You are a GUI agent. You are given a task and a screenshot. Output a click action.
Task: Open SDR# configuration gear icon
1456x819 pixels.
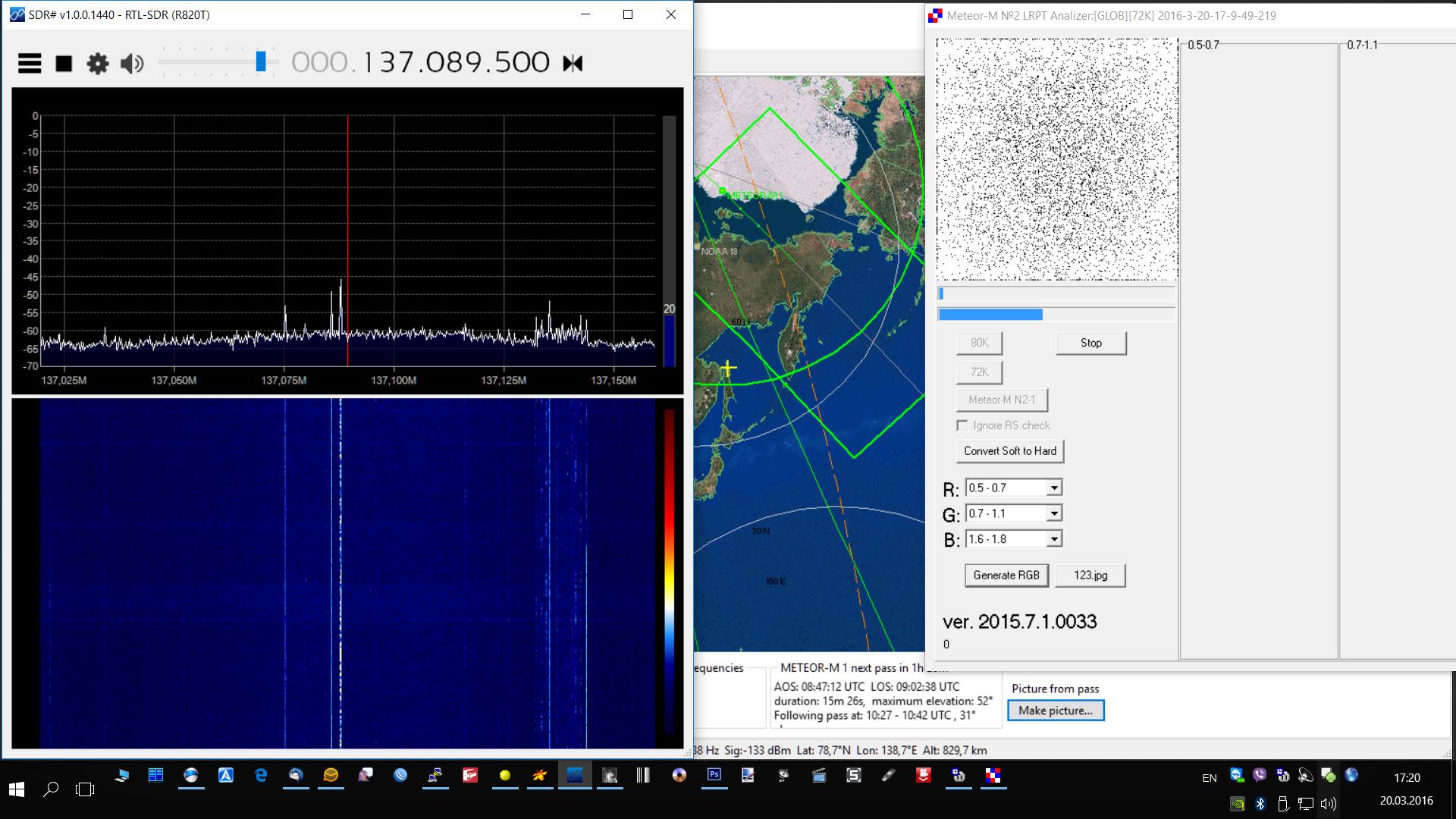(98, 63)
